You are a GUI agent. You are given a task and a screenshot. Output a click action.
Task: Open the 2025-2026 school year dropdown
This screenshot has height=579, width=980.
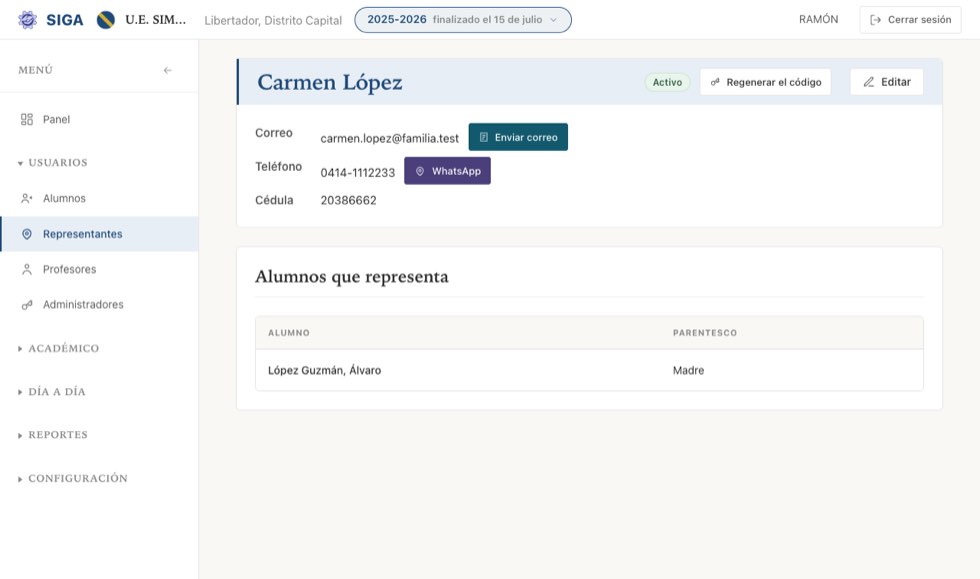point(463,20)
